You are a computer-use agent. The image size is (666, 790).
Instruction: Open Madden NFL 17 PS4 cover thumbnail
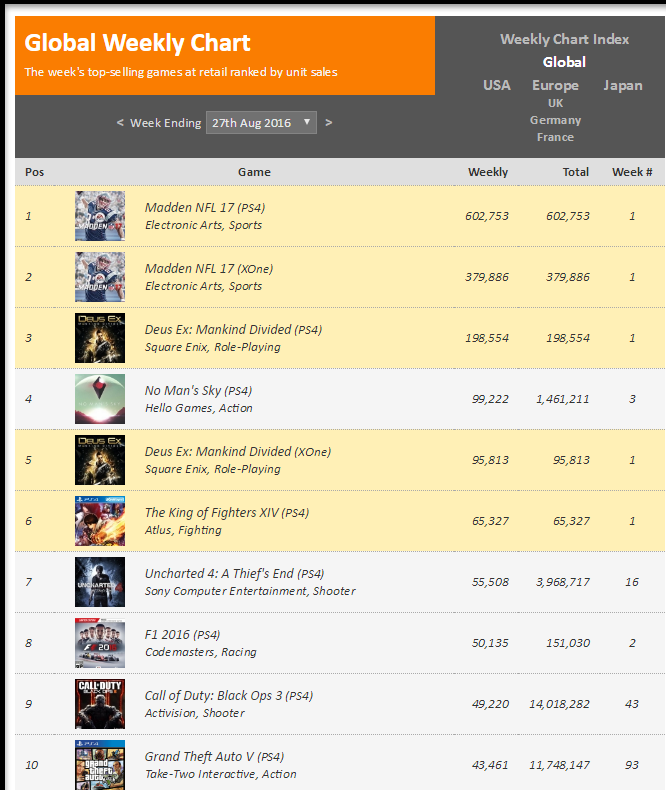pos(100,216)
